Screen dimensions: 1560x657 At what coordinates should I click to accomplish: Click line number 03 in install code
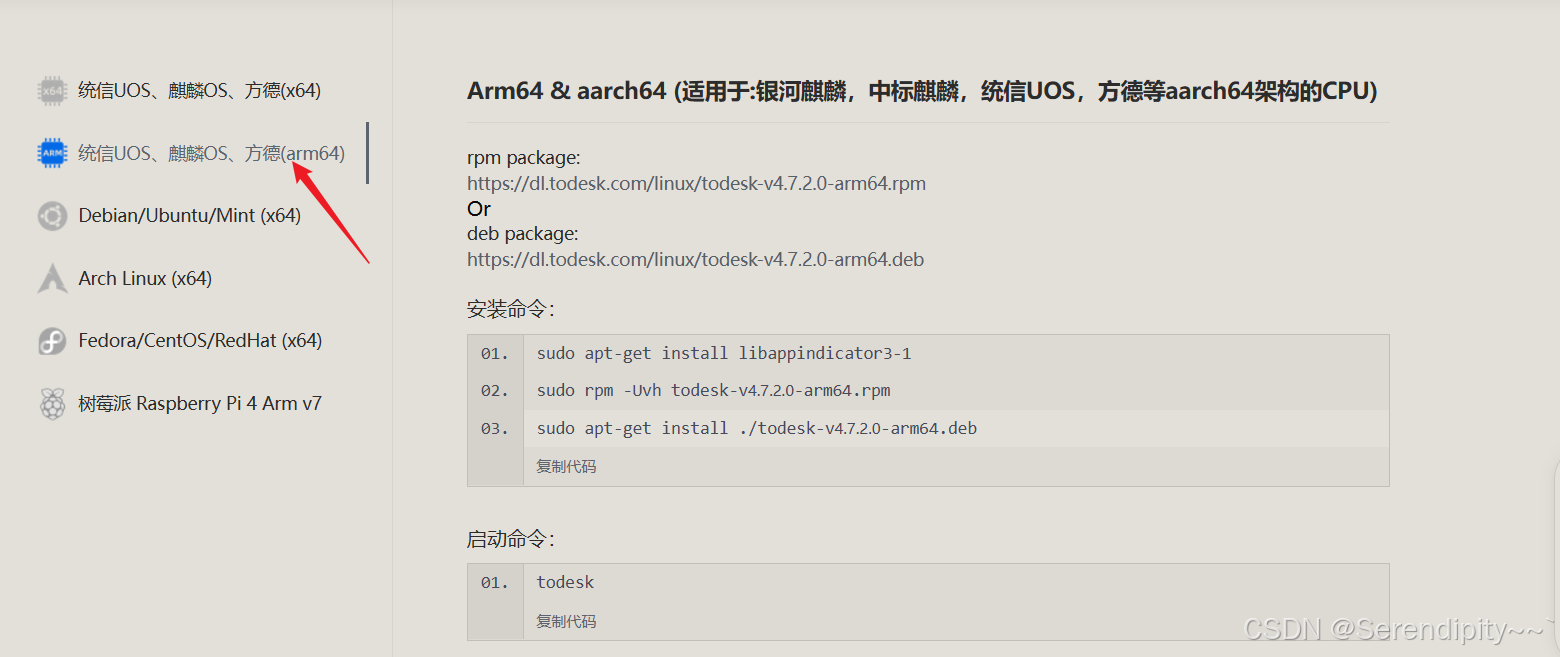(x=495, y=428)
